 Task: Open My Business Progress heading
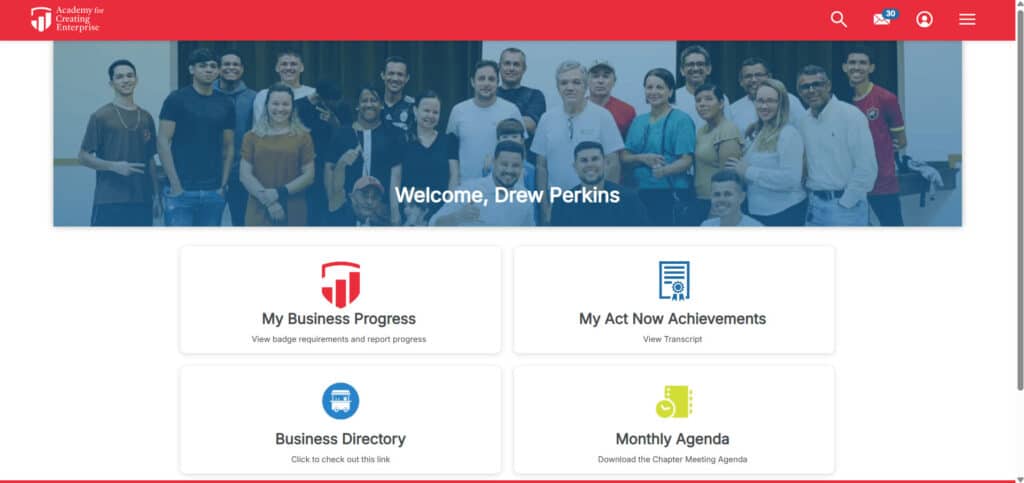pyautogui.click(x=339, y=319)
